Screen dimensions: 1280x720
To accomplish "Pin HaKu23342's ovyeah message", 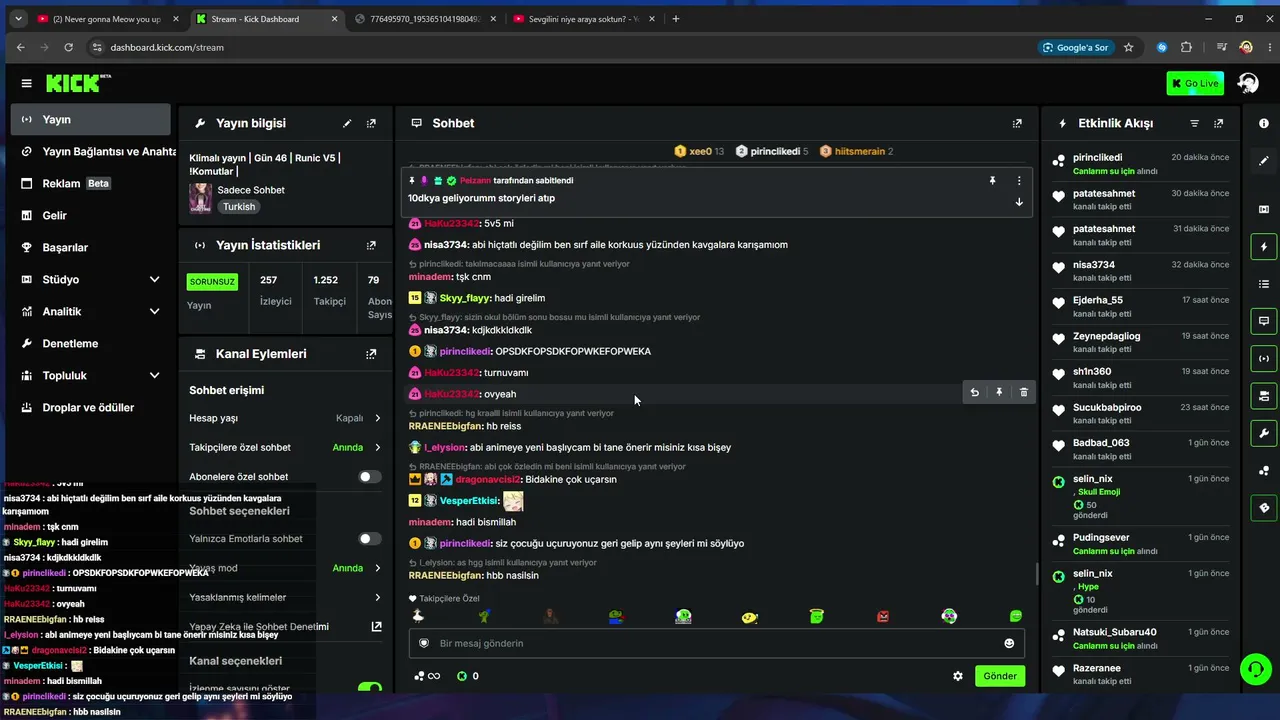I will 999,393.
